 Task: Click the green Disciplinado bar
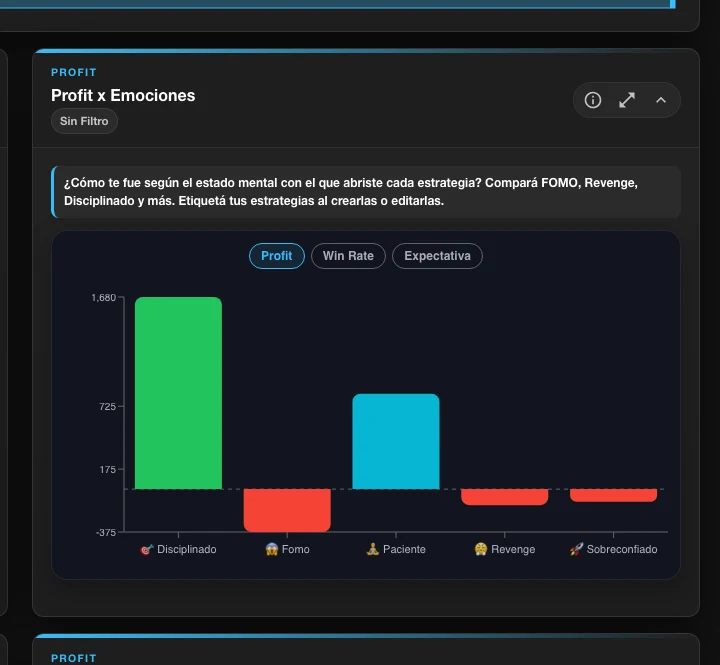click(x=178, y=393)
